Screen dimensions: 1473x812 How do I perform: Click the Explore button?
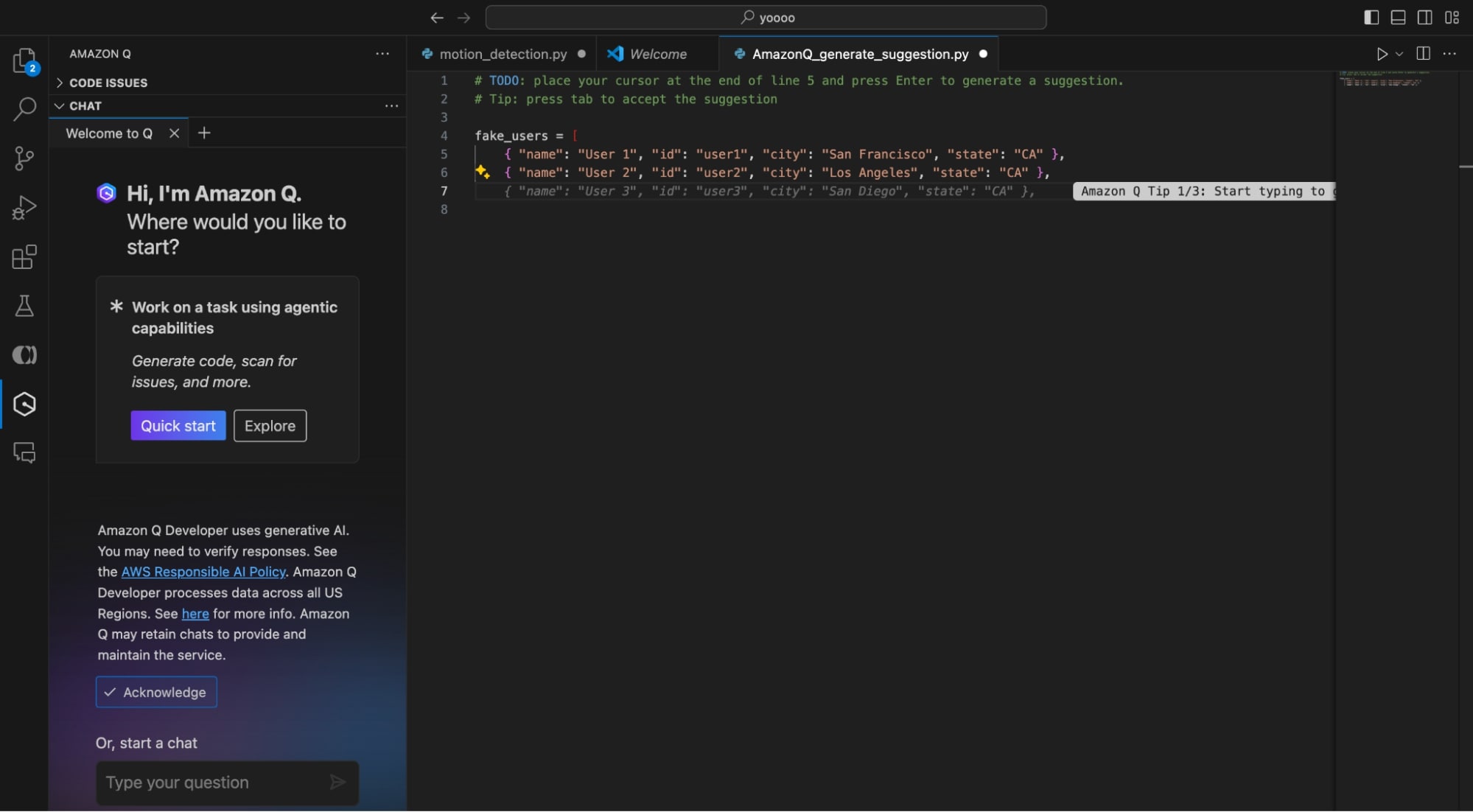270,426
